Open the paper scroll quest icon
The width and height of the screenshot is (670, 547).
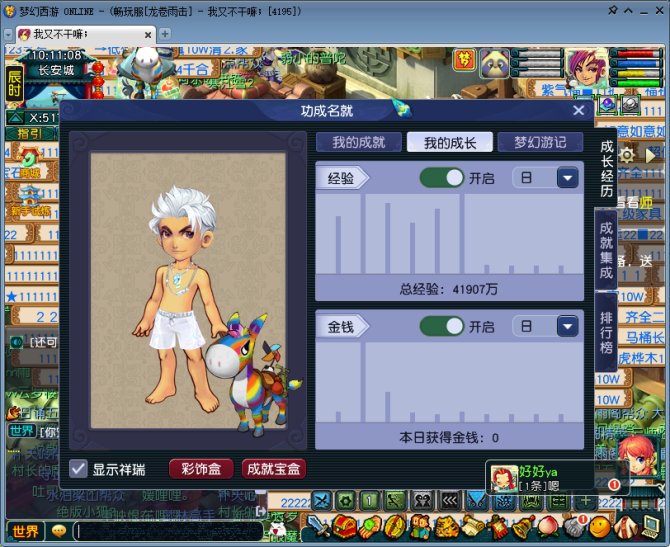(x=471, y=526)
